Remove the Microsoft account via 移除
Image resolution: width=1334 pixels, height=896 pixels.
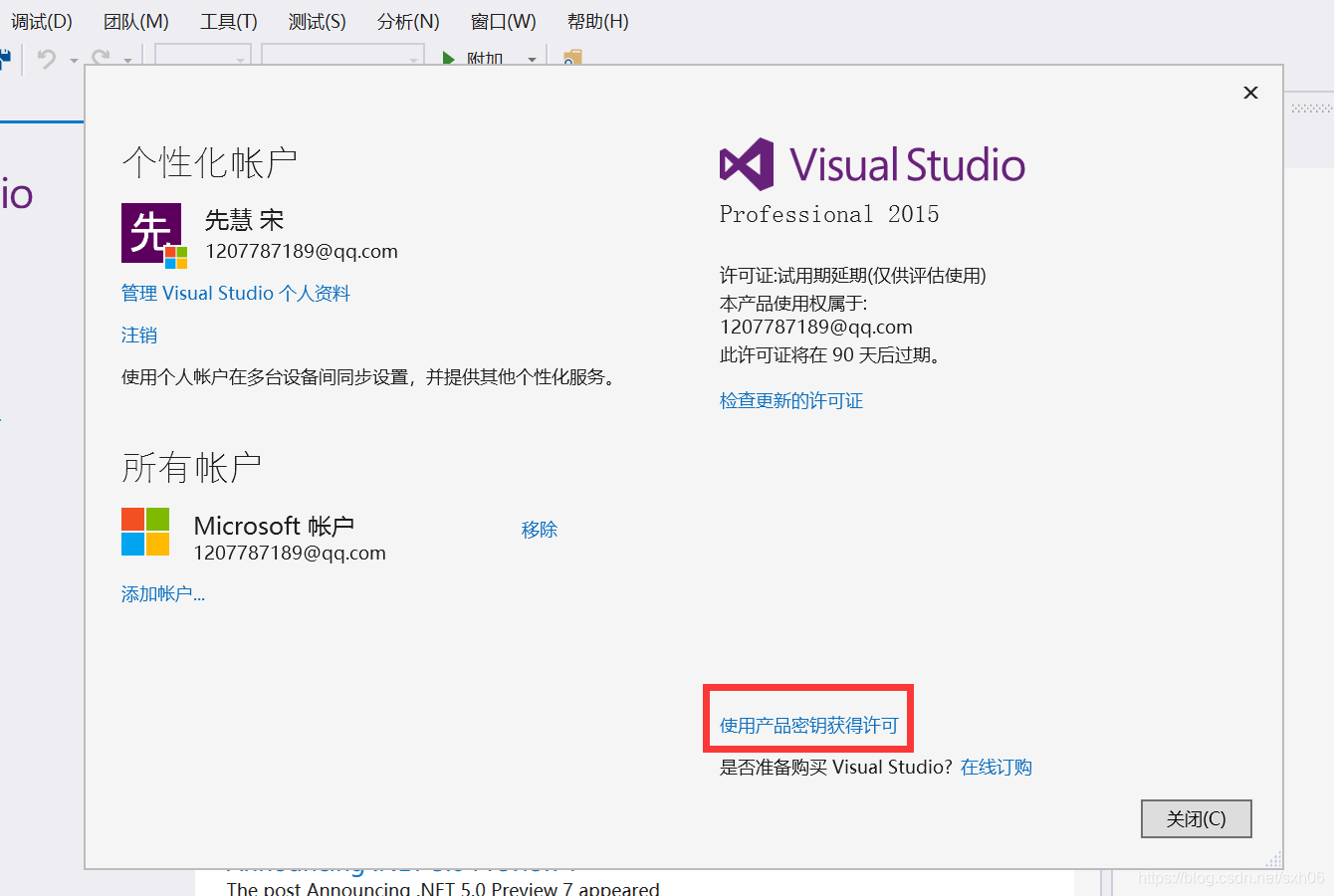(540, 530)
